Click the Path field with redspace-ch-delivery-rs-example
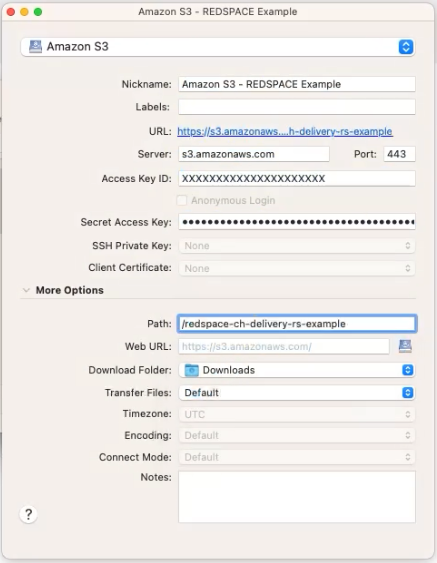 click(297, 324)
